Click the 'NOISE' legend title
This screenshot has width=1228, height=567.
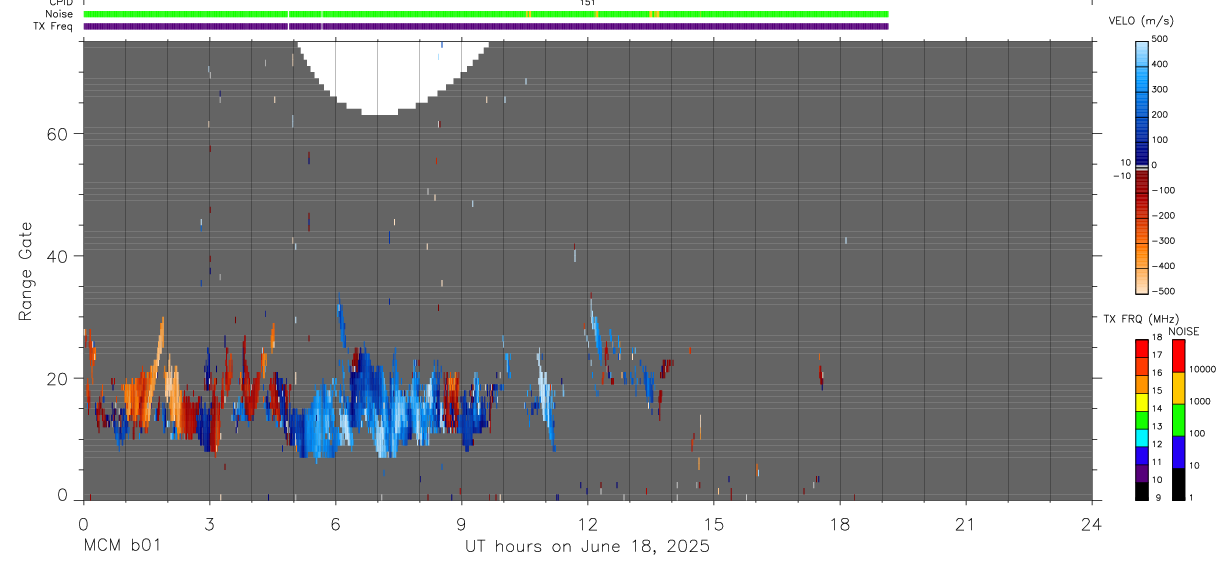point(1183,331)
